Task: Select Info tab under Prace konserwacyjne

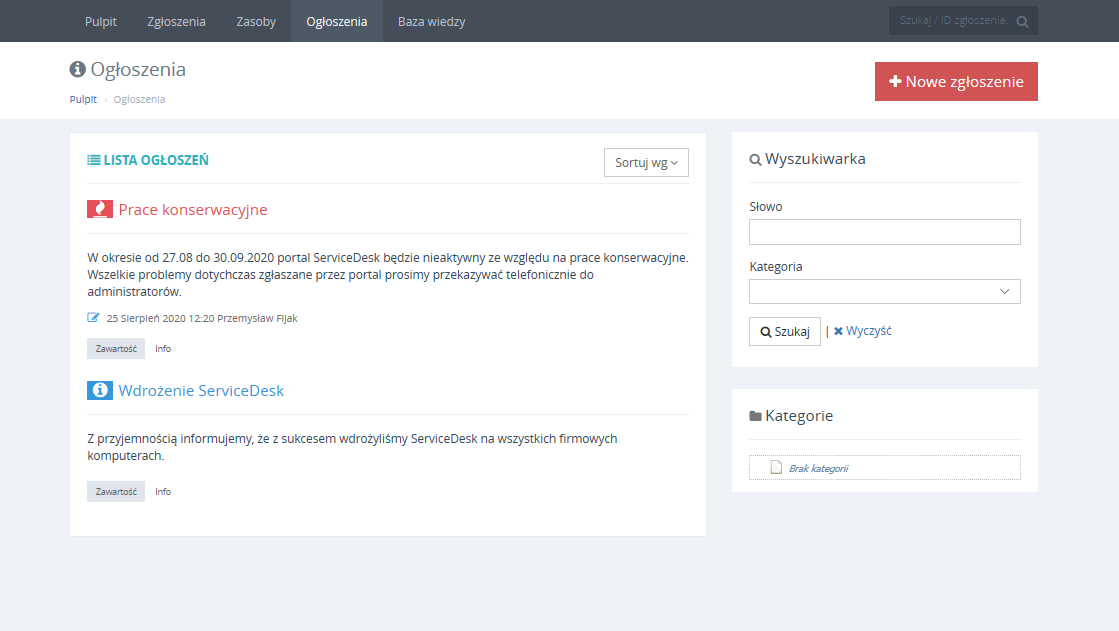Action: click(163, 348)
